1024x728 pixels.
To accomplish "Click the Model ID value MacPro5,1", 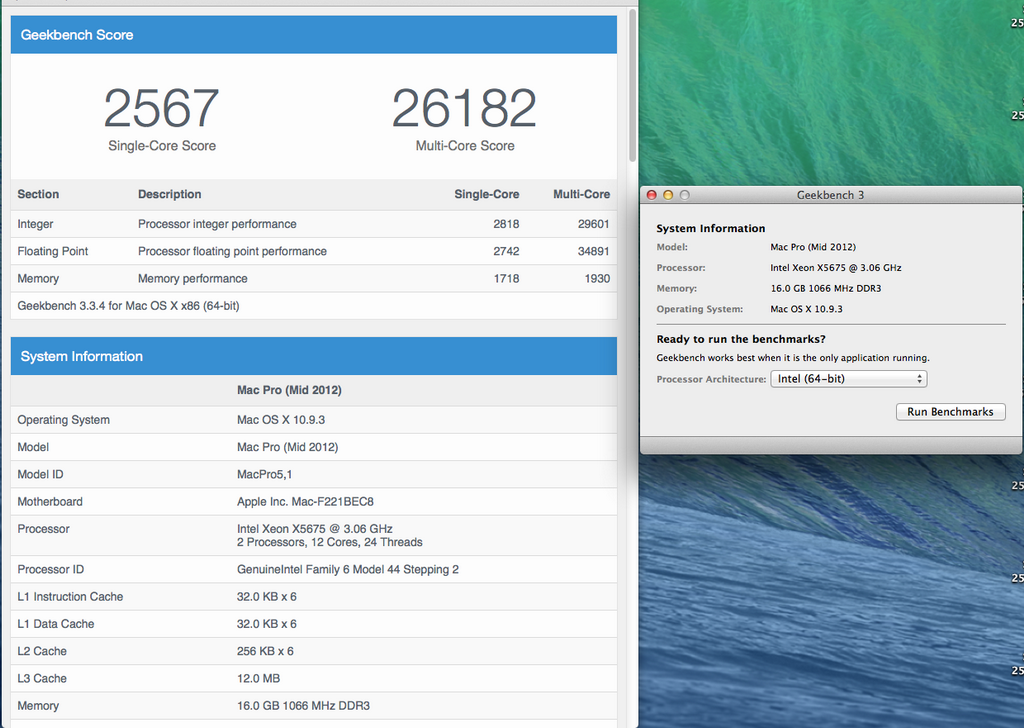I will (264, 474).
